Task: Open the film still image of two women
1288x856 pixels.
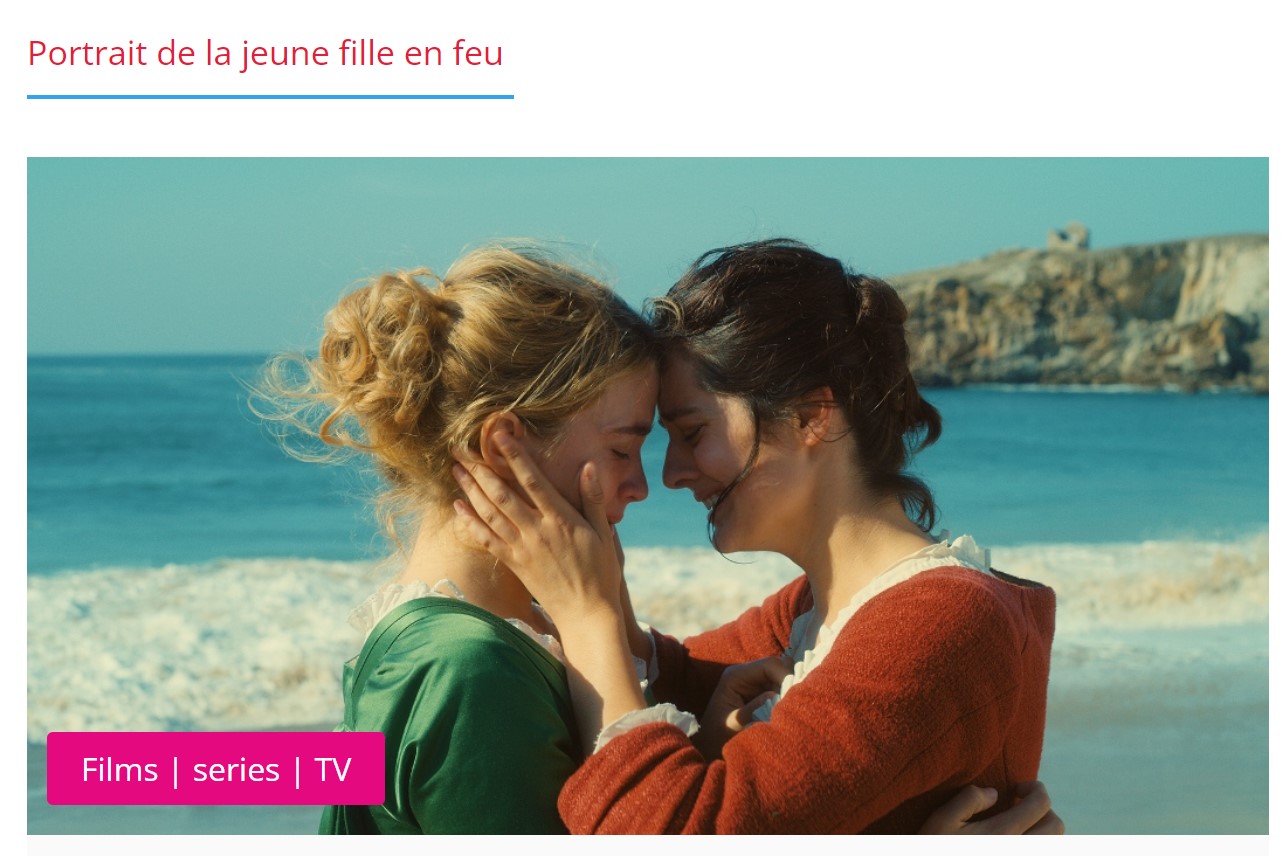Action: click(647, 495)
